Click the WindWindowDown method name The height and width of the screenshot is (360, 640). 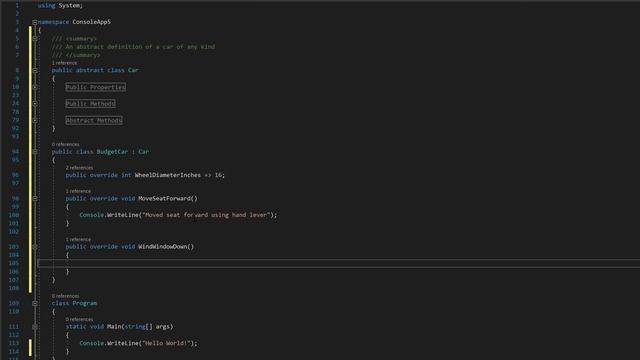point(163,247)
